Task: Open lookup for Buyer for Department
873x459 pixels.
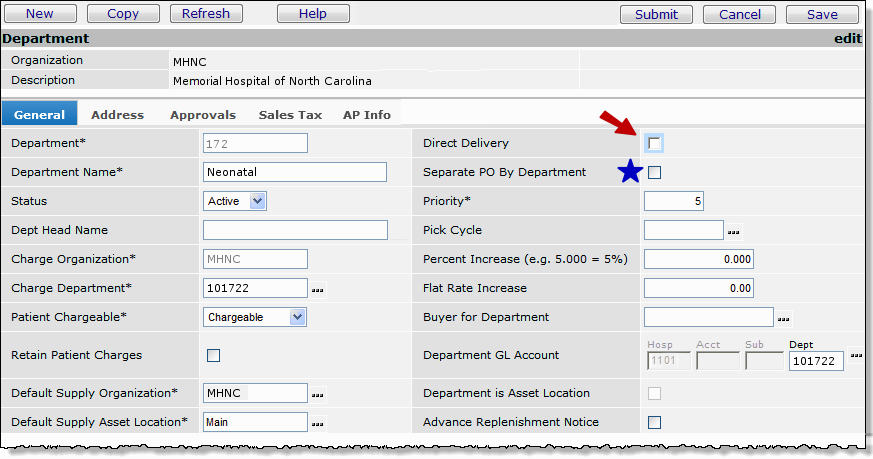Action: (x=784, y=319)
